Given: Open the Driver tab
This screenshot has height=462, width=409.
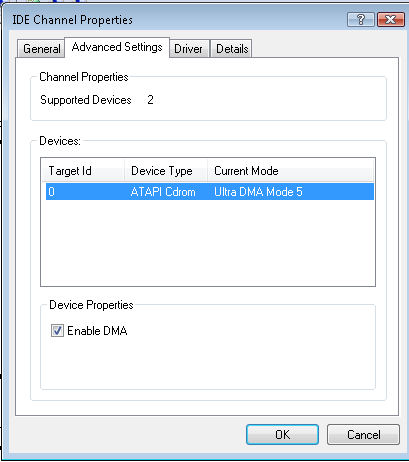Looking at the screenshot, I should [188, 49].
